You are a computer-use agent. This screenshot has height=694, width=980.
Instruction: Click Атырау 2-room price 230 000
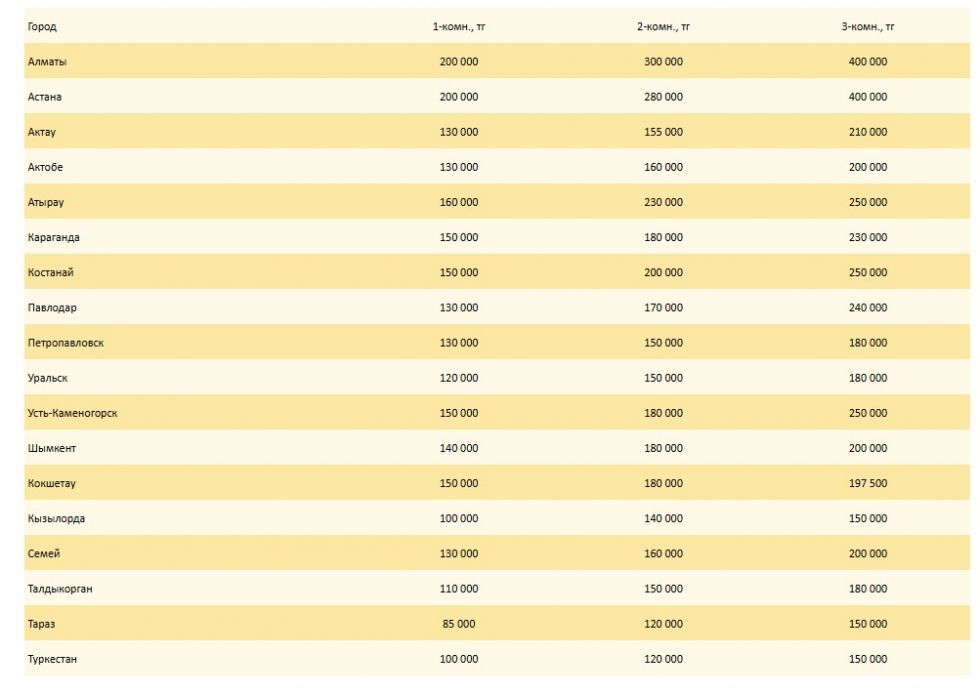pyautogui.click(x=663, y=202)
